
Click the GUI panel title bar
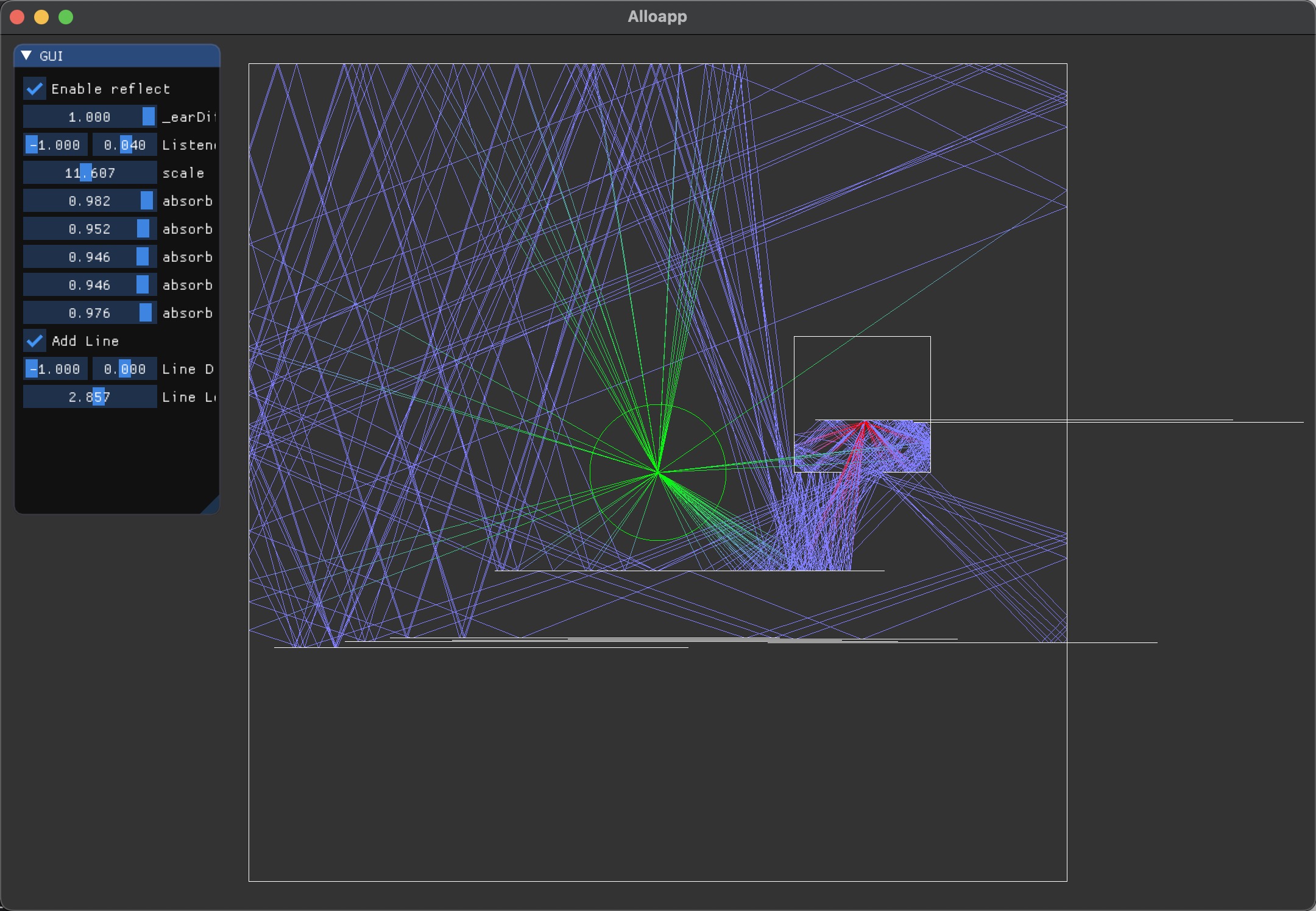click(x=116, y=55)
